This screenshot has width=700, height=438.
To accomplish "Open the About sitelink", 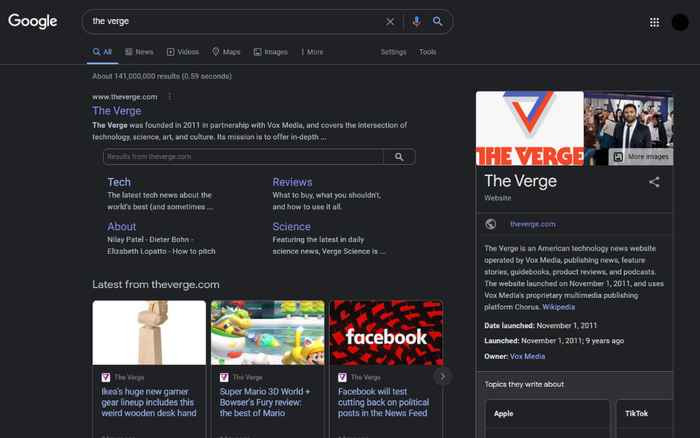I will (121, 226).
